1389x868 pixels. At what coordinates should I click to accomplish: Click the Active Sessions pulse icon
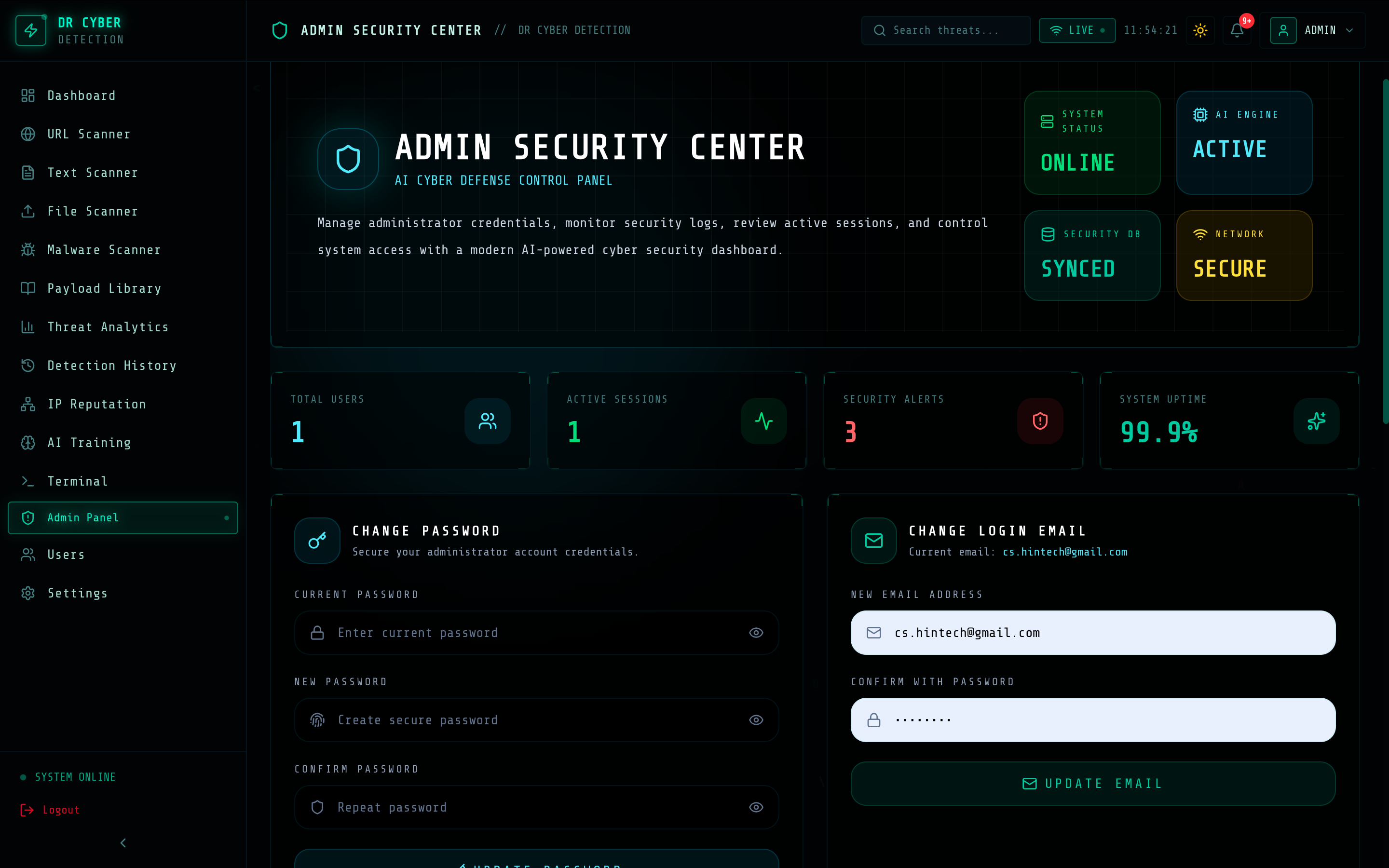[x=764, y=421]
